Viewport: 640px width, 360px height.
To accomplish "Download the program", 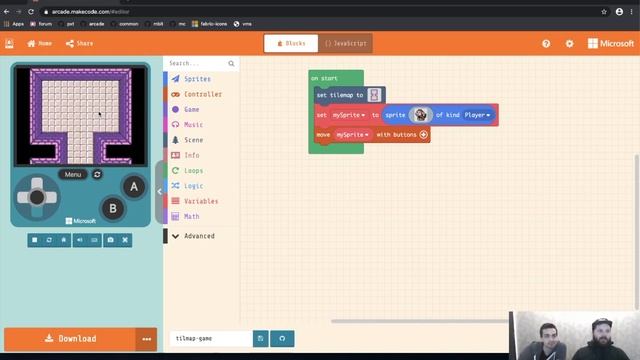I will point(70,339).
